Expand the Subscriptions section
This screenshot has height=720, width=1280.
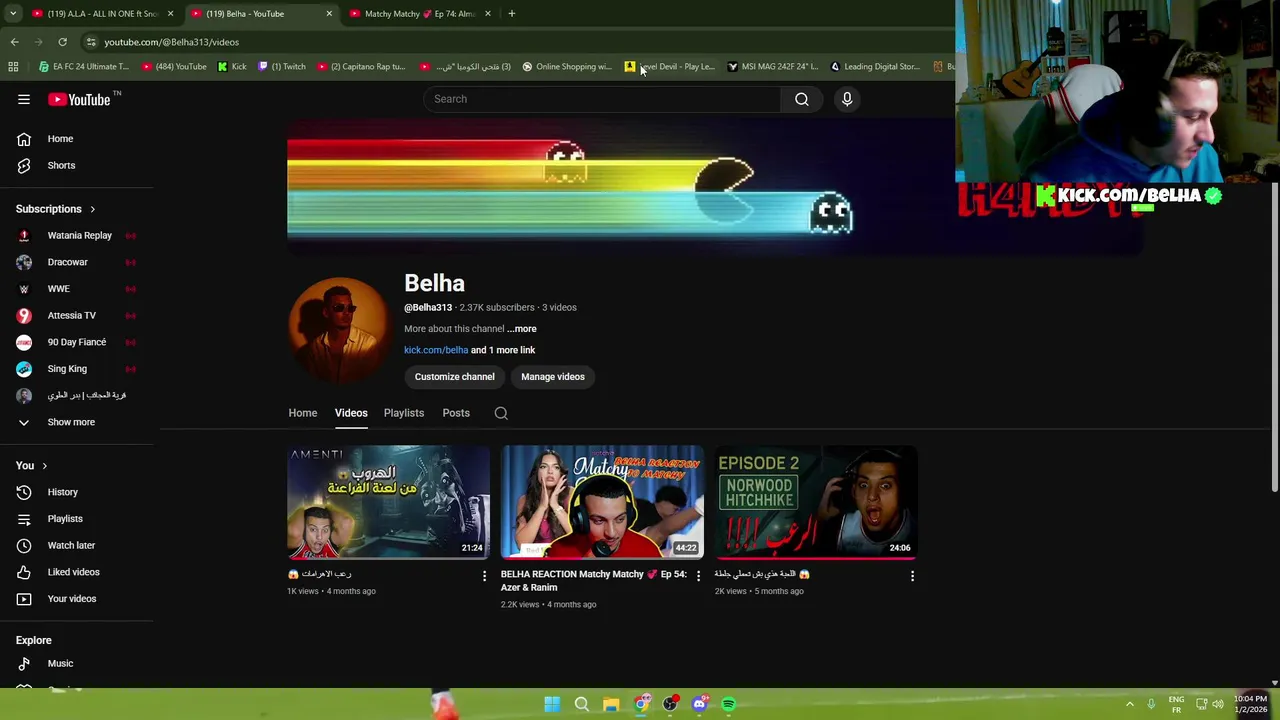pyautogui.click(x=56, y=209)
